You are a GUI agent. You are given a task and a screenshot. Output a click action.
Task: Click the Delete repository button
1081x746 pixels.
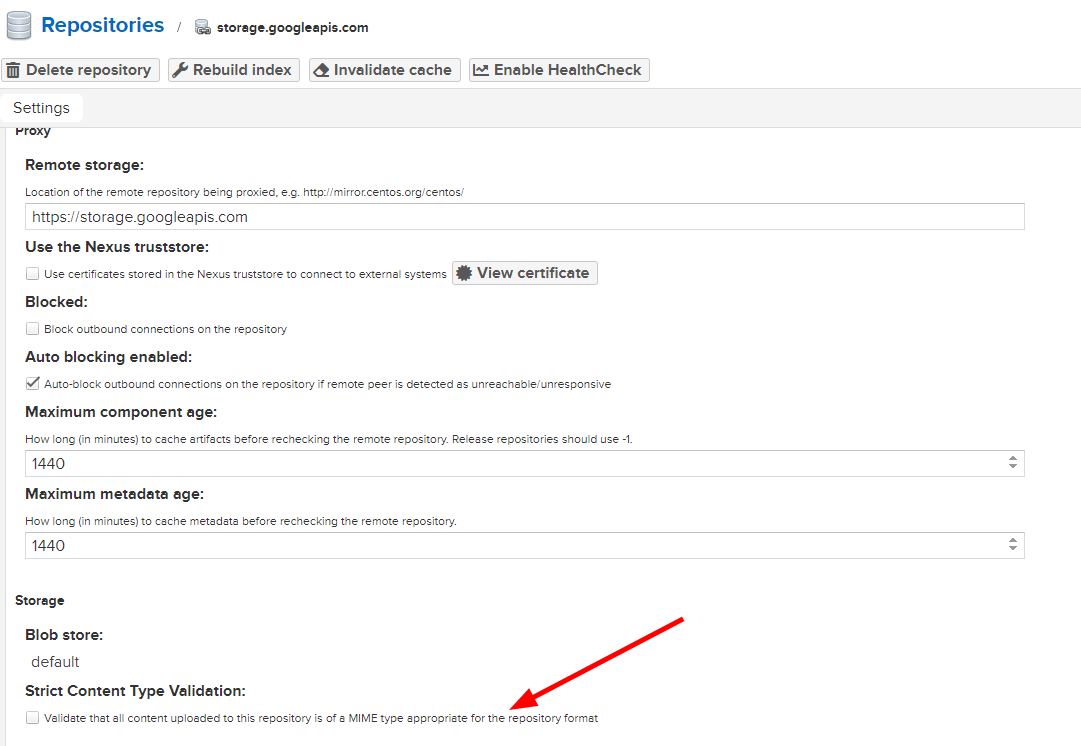click(x=81, y=70)
